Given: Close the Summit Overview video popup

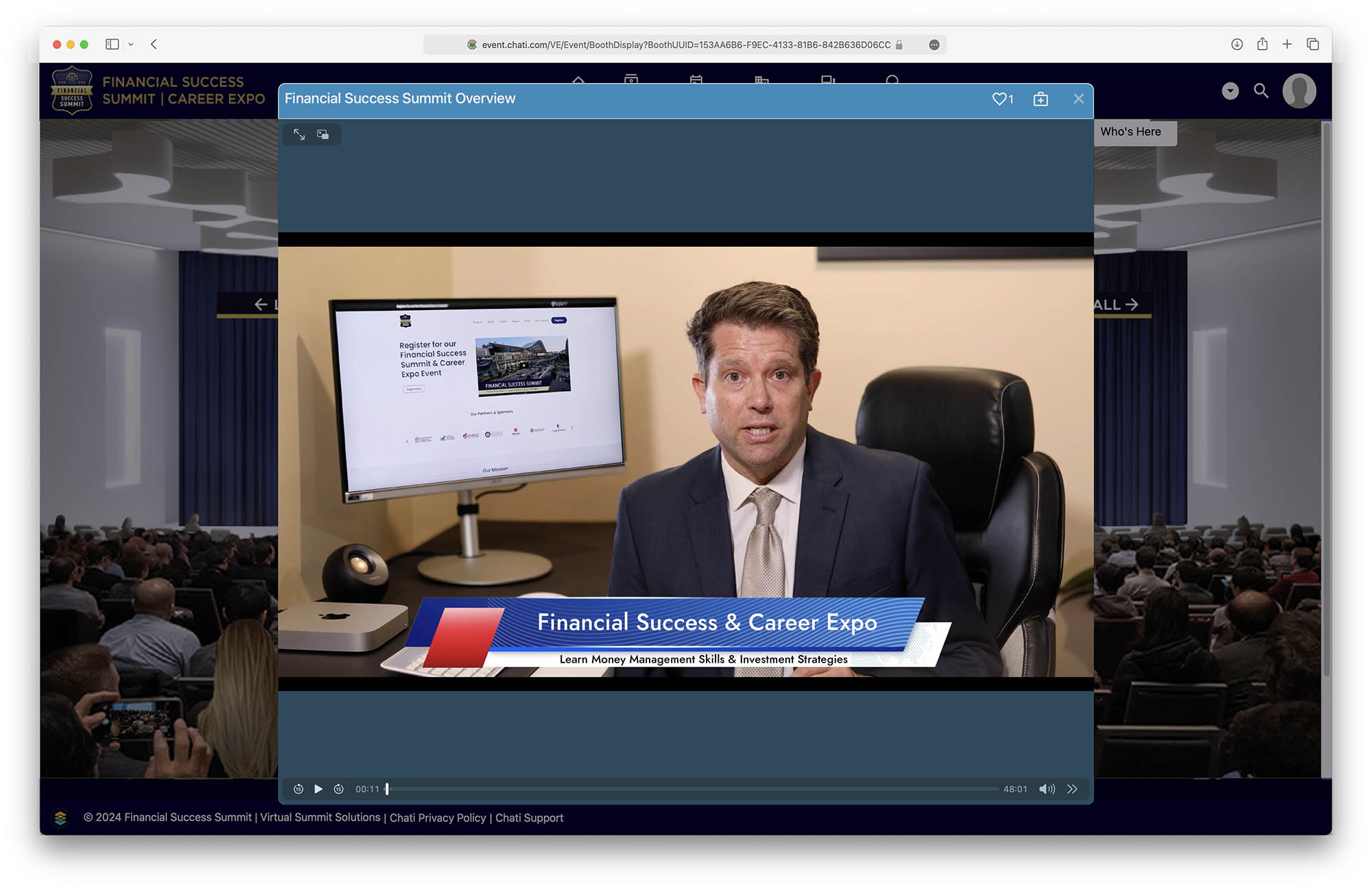Looking at the screenshot, I should pos(1078,99).
